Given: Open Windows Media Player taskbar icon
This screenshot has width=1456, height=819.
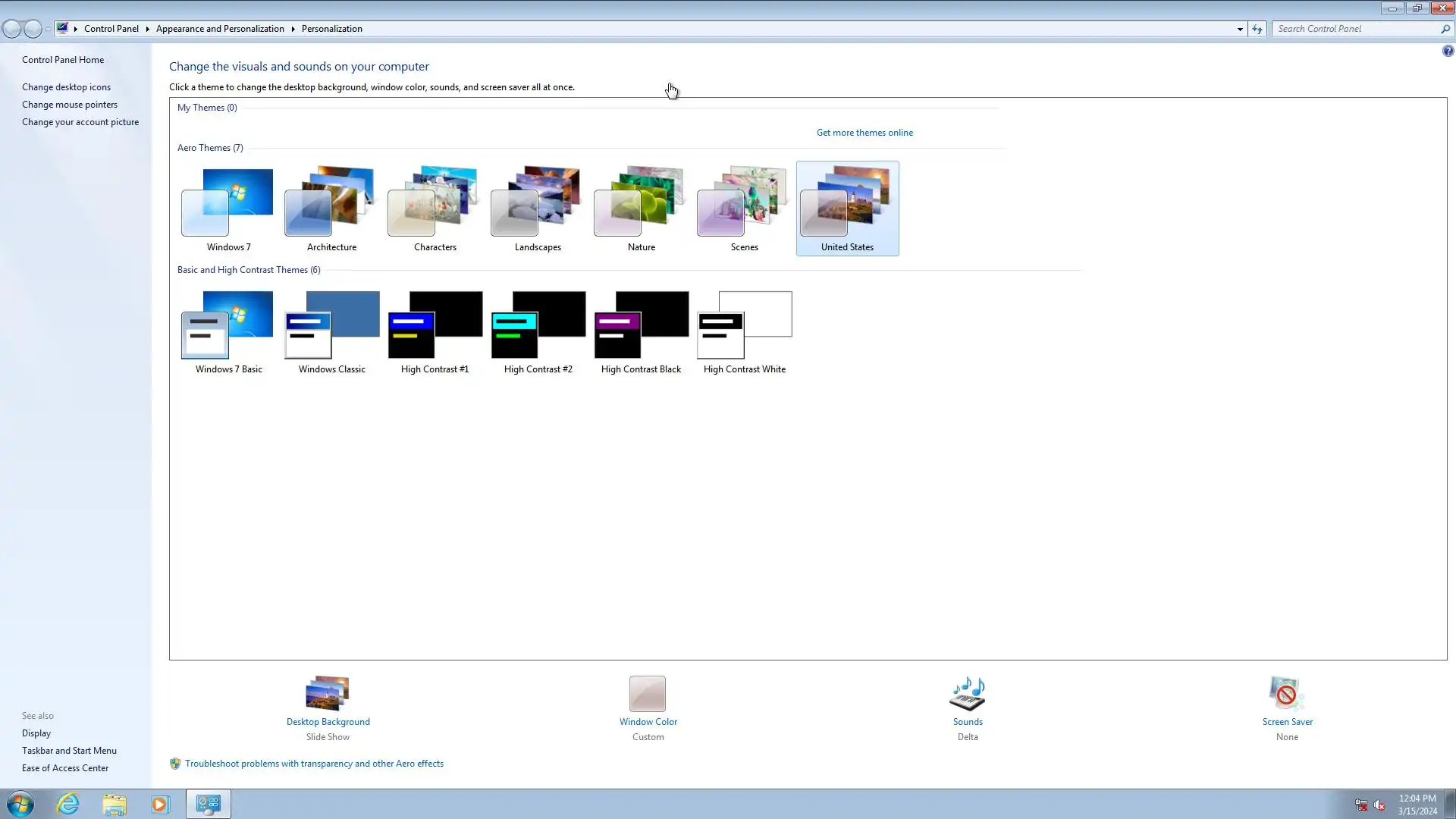Looking at the screenshot, I should [160, 804].
